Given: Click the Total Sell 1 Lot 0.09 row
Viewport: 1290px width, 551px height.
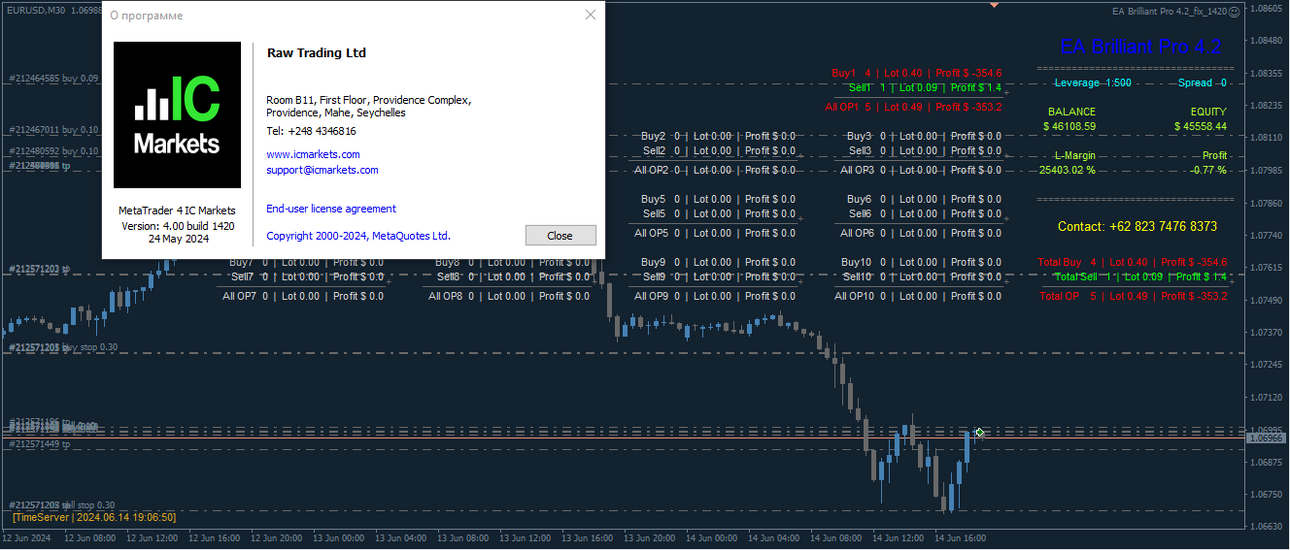Looking at the screenshot, I should (1140, 277).
